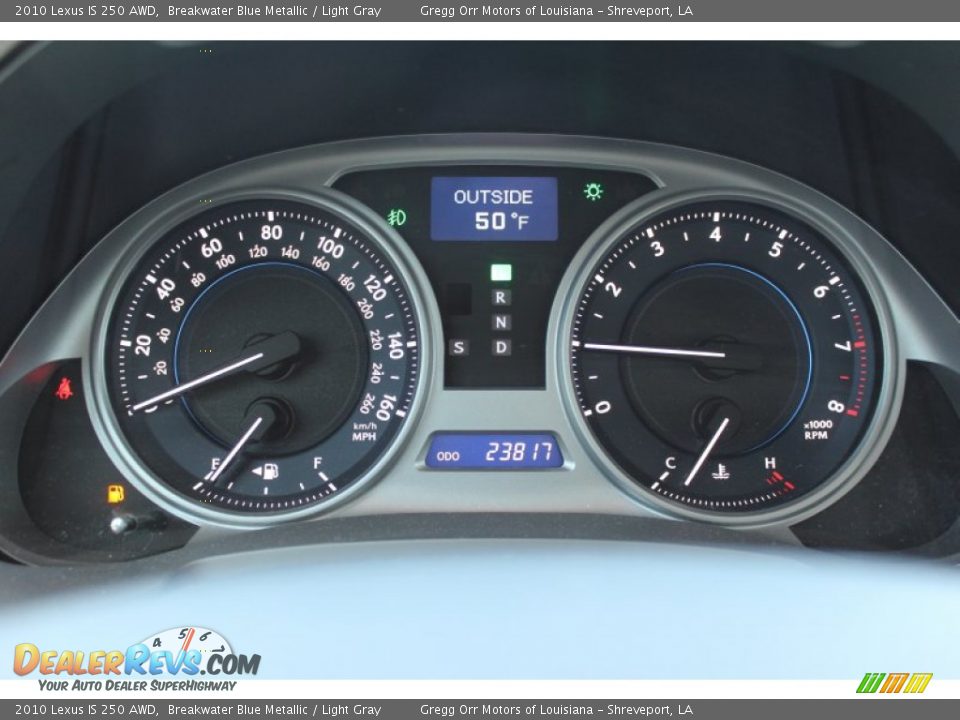
Task: Click the x1000 RPM label
Action: point(818,429)
